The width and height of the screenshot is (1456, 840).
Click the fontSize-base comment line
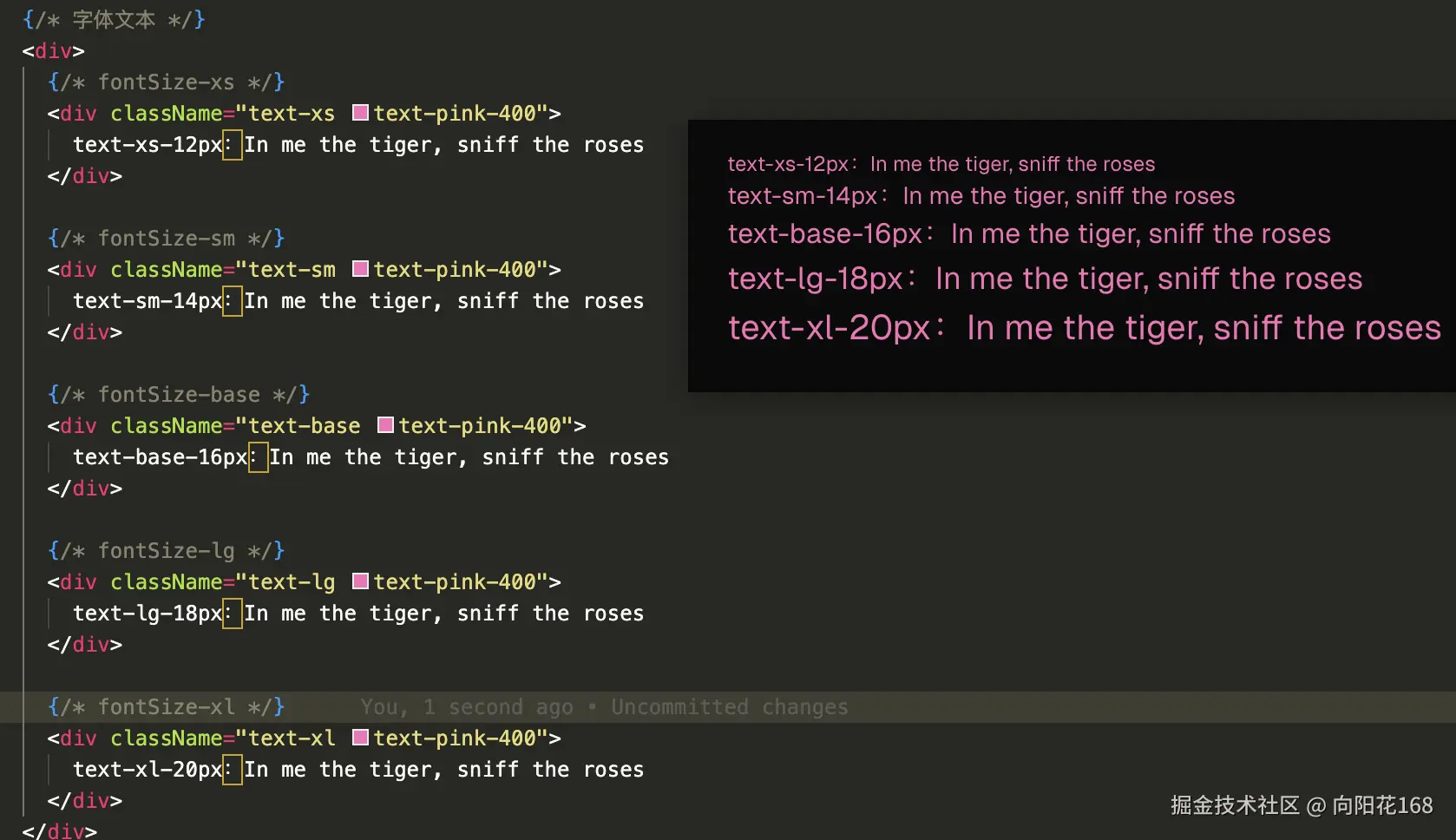coord(178,395)
